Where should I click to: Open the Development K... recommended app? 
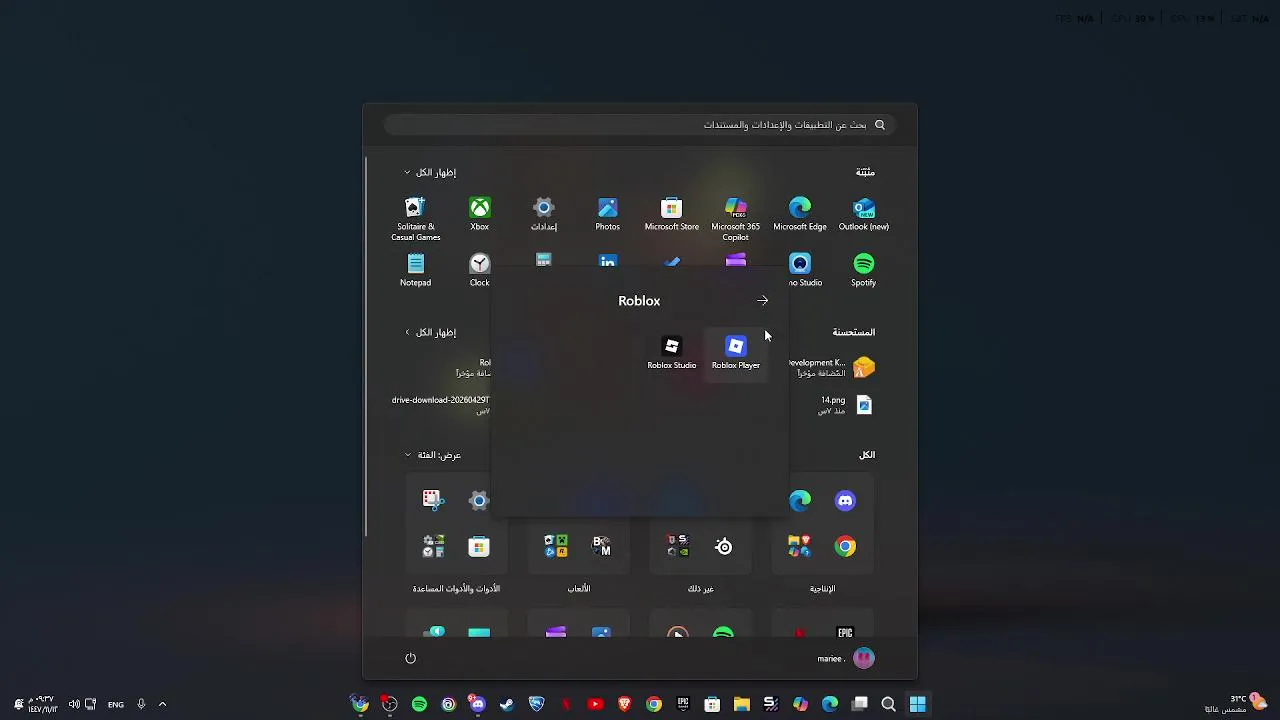tap(832, 368)
